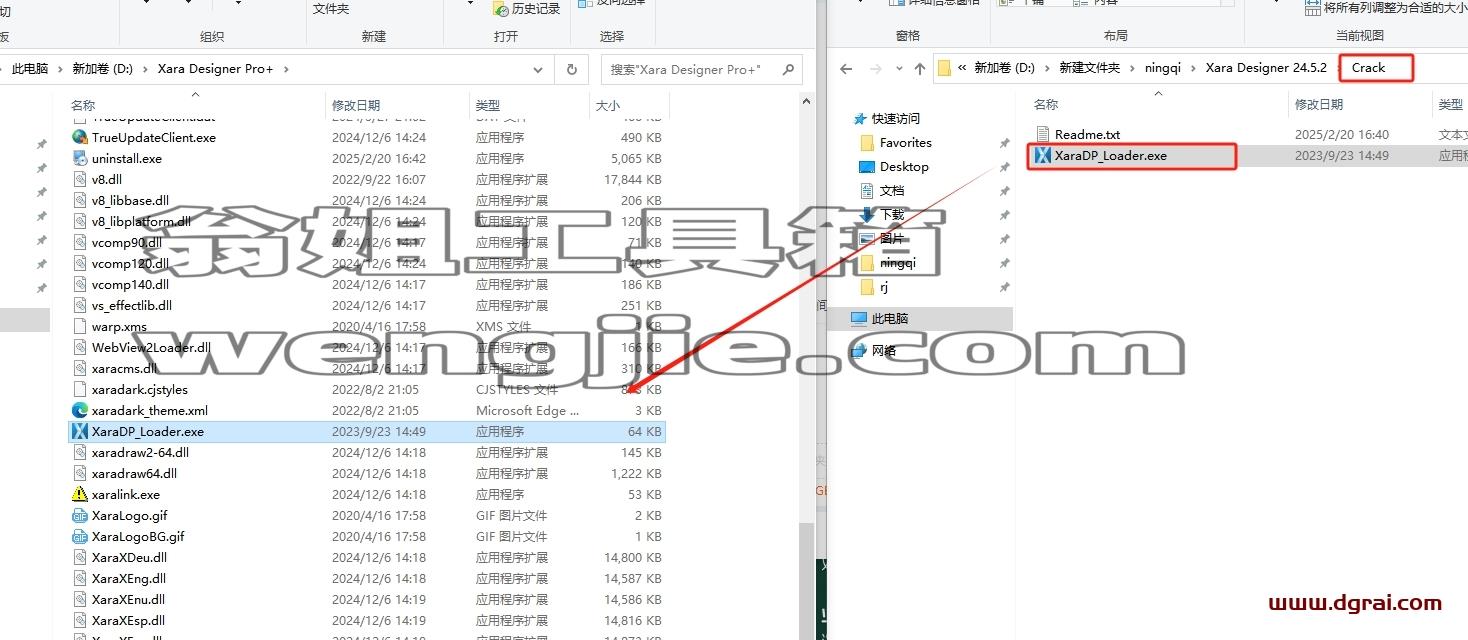
Task: Expand the chevron after Xara Designer Pro+
Action: pos(285,69)
